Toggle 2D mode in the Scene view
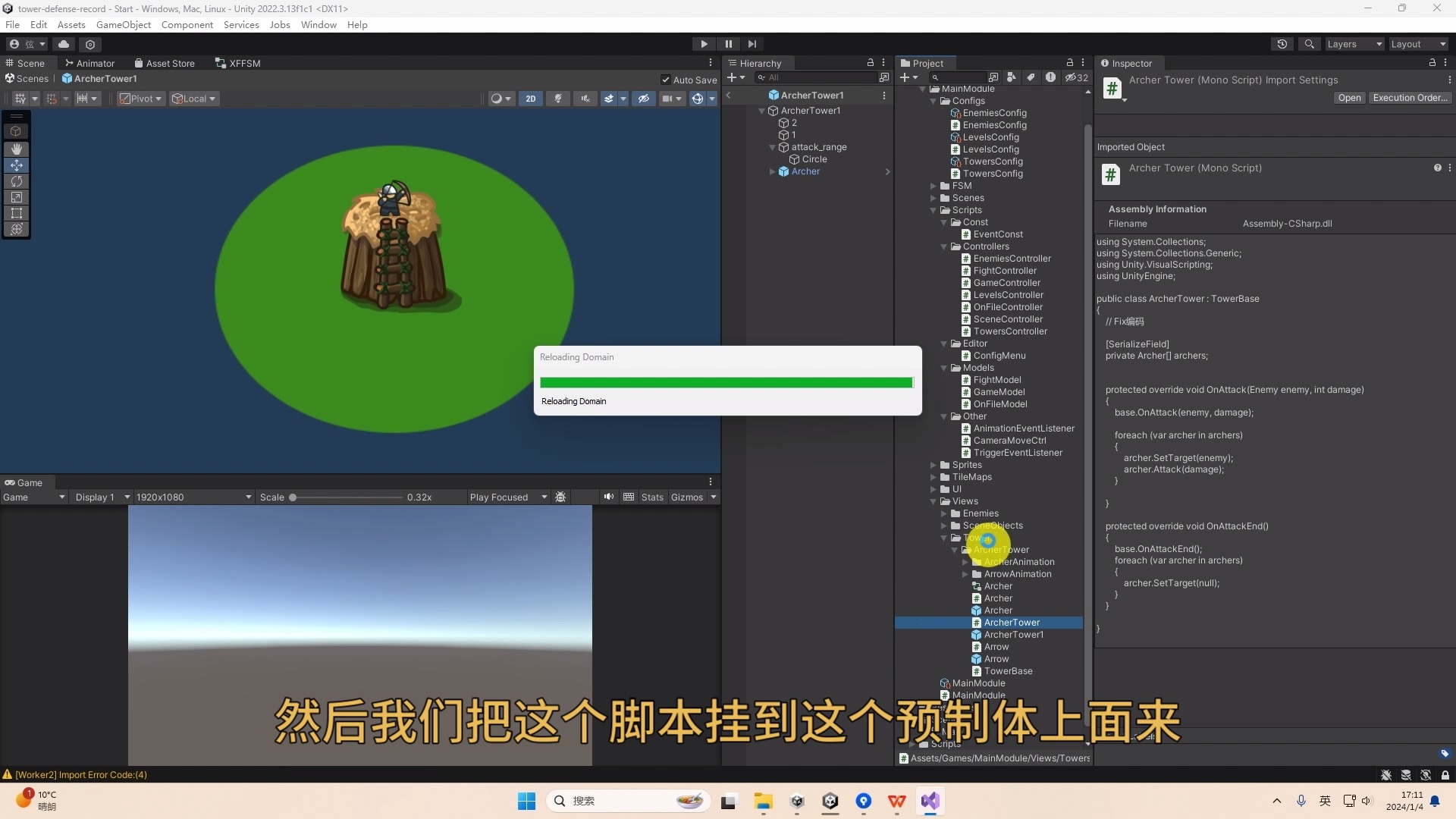Image resolution: width=1456 pixels, height=819 pixels. coord(531,99)
